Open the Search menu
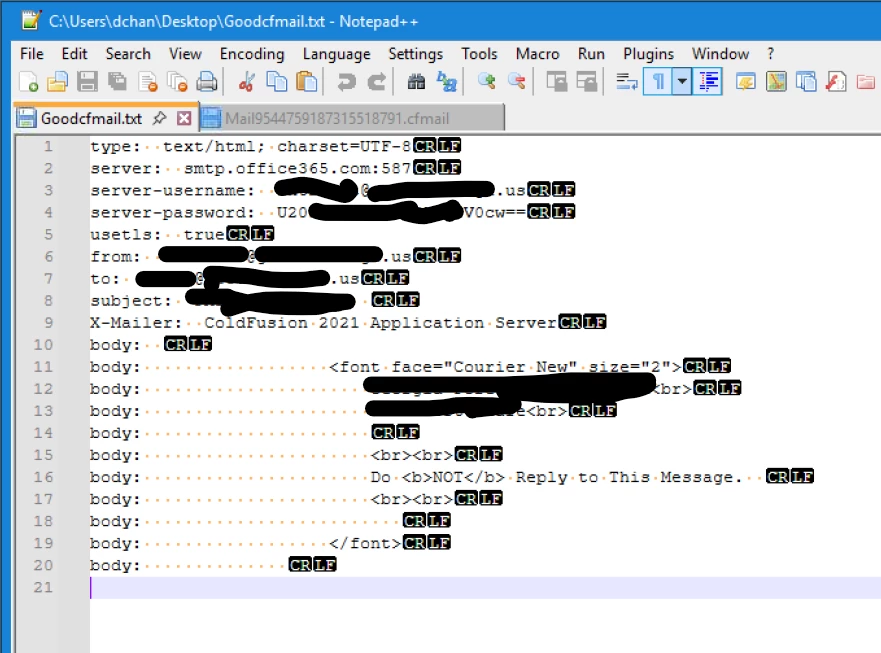 [128, 54]
